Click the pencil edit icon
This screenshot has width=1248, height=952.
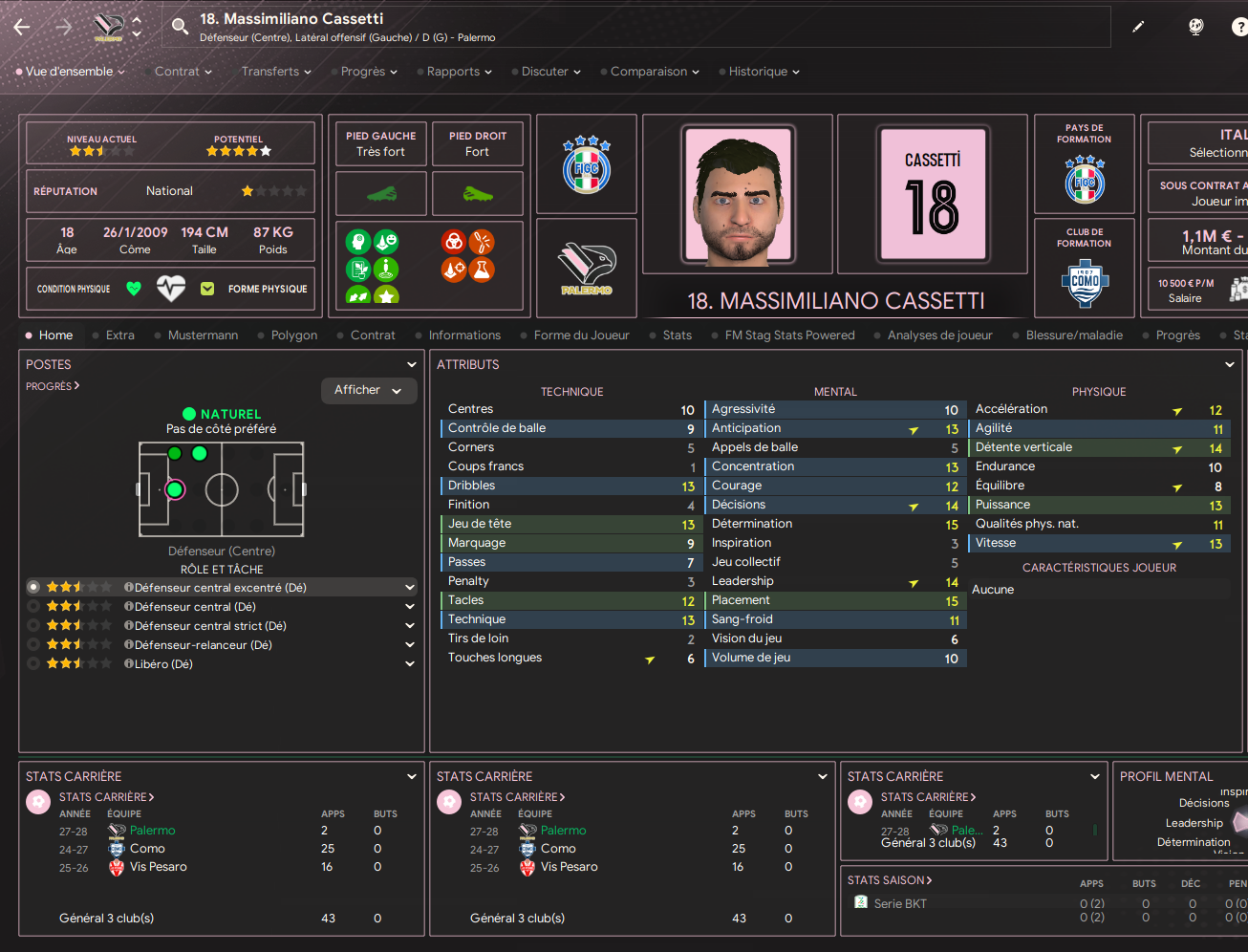click(1138, 27)
